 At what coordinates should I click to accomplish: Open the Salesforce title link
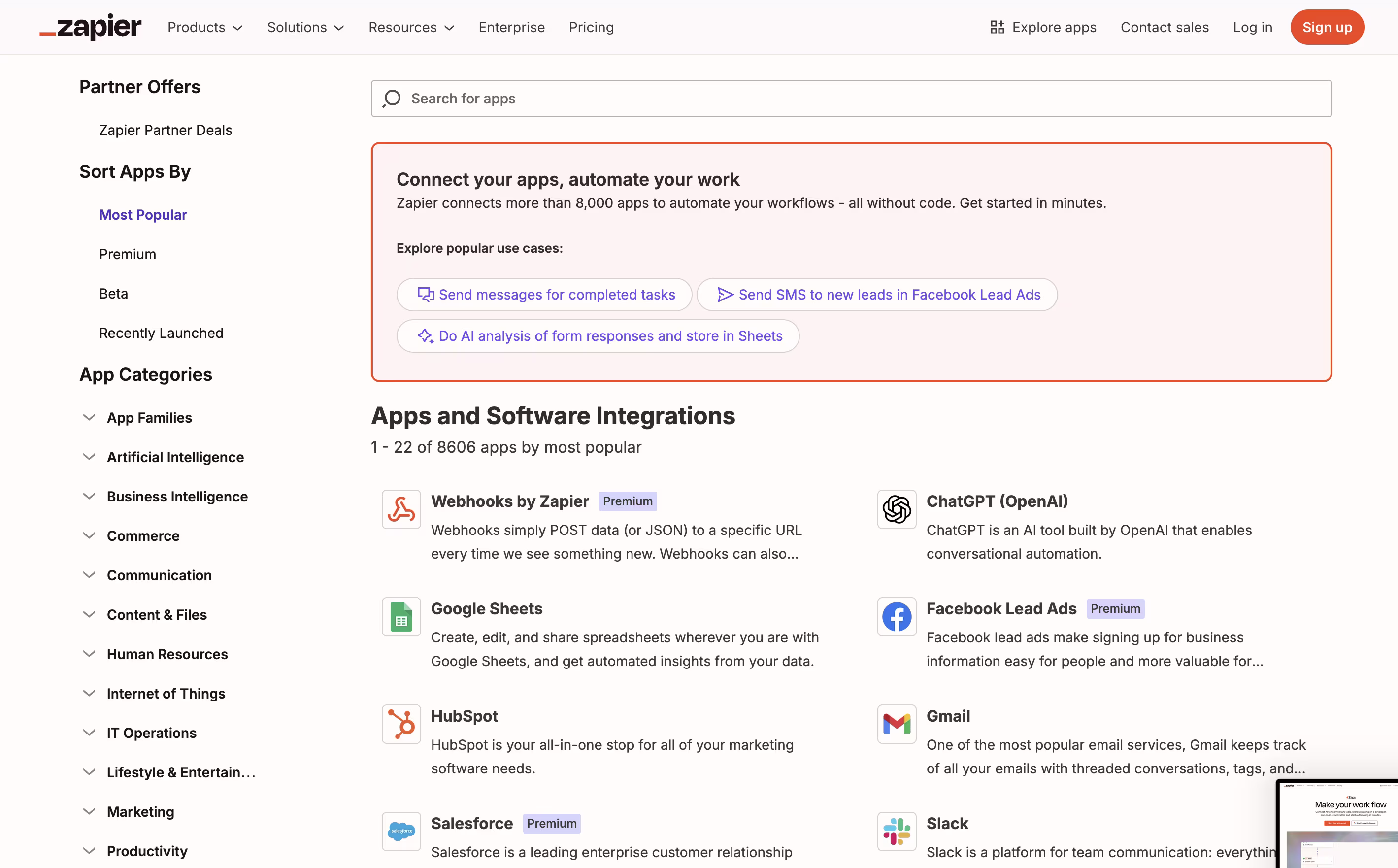point(472,823)
